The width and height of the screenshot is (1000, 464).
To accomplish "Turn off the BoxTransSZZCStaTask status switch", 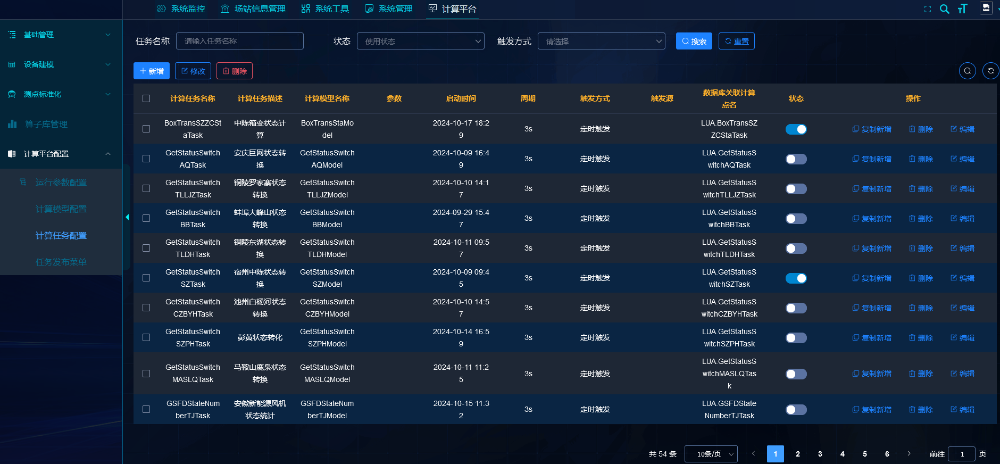I will 796,129.
